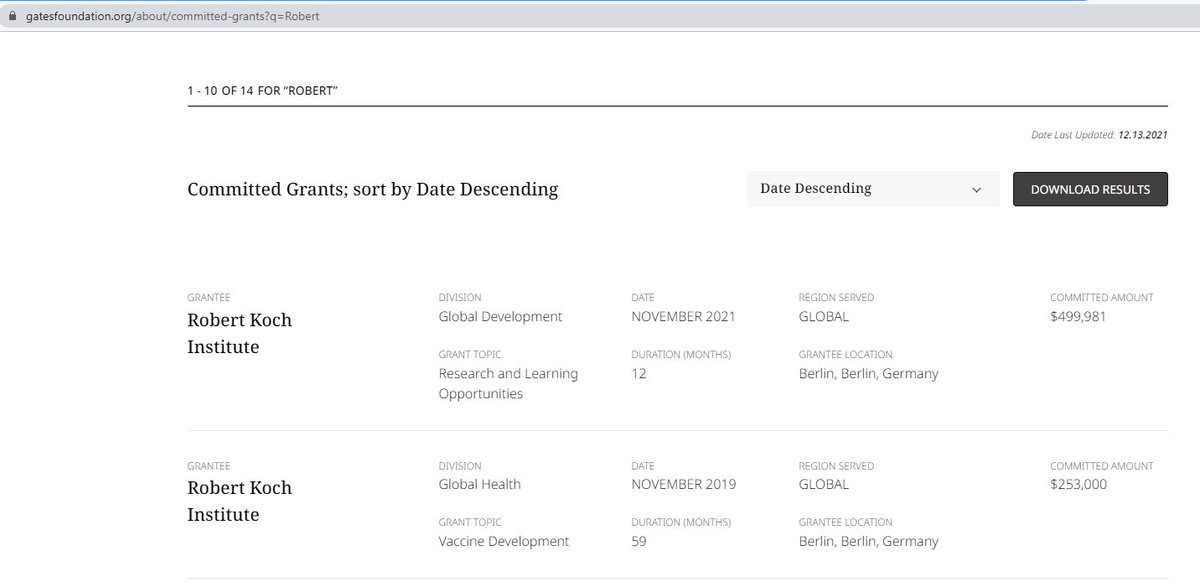The height and width of the screenshot is (582, 1200).
Task: Click the Research and Learning Opportunities topic
Action: click(x=508, y=384)
